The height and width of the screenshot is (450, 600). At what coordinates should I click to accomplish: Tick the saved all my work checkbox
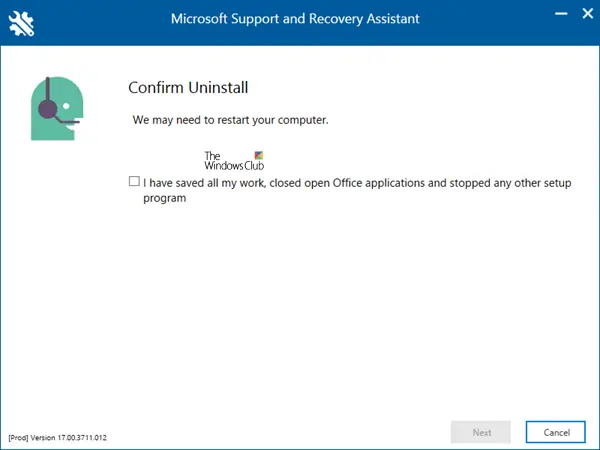134,182
